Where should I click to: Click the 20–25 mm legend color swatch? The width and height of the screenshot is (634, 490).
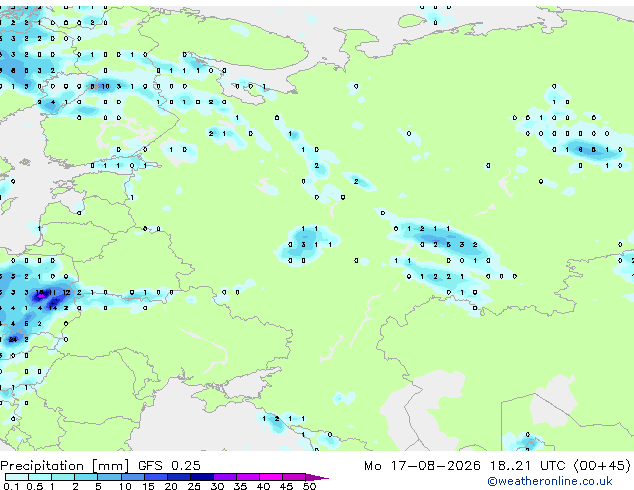coord(178,477)
